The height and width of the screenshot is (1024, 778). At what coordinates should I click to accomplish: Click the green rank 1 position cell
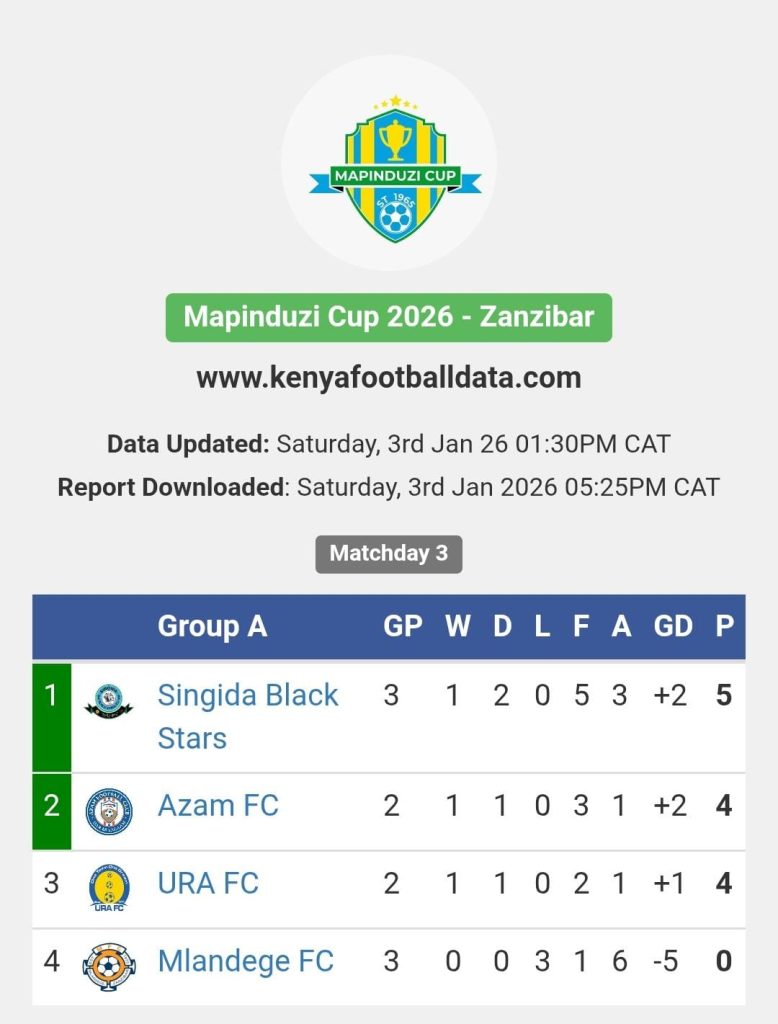(51, 716)
